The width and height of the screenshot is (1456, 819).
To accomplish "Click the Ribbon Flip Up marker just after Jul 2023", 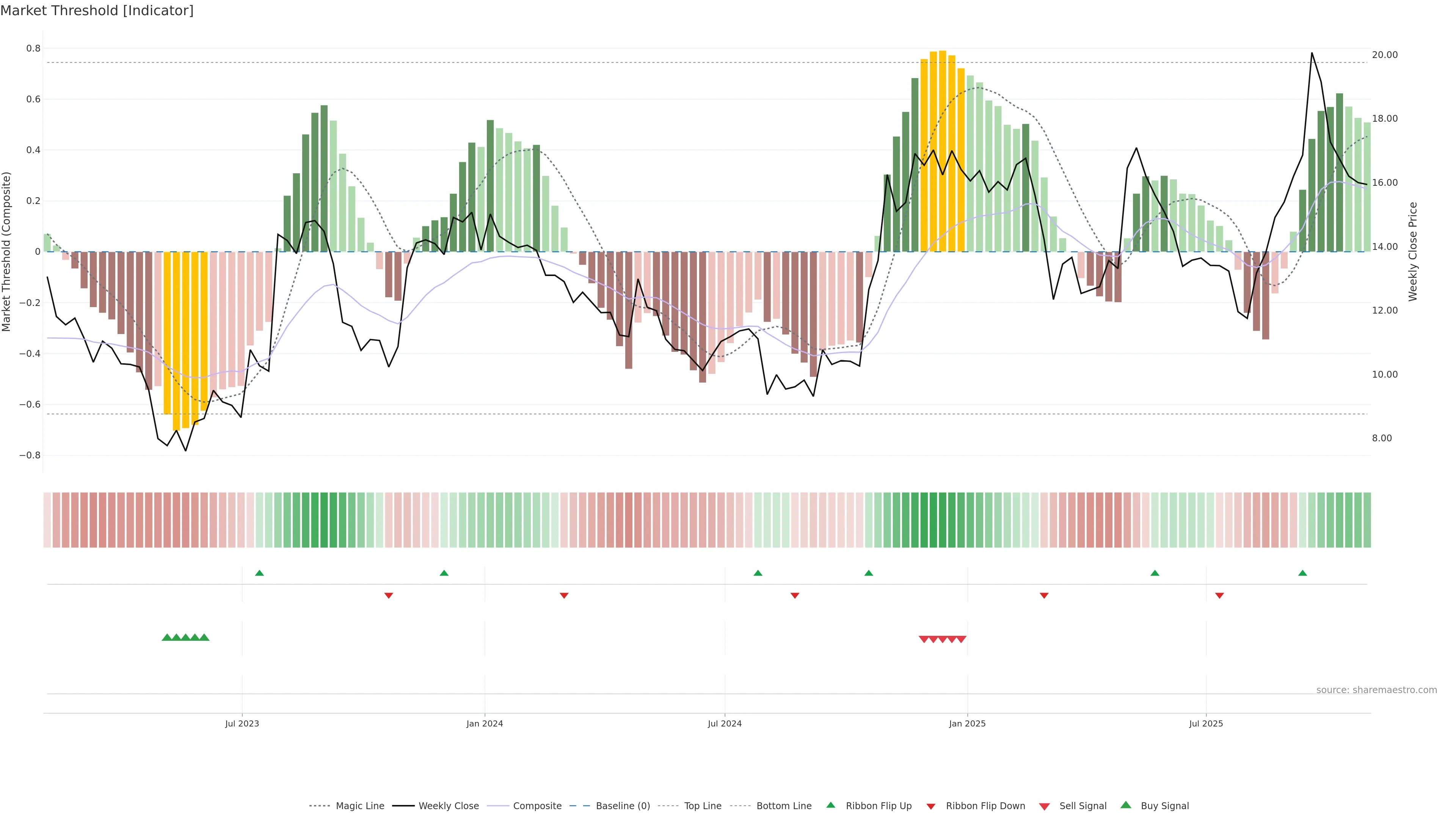I will point(259,573).
